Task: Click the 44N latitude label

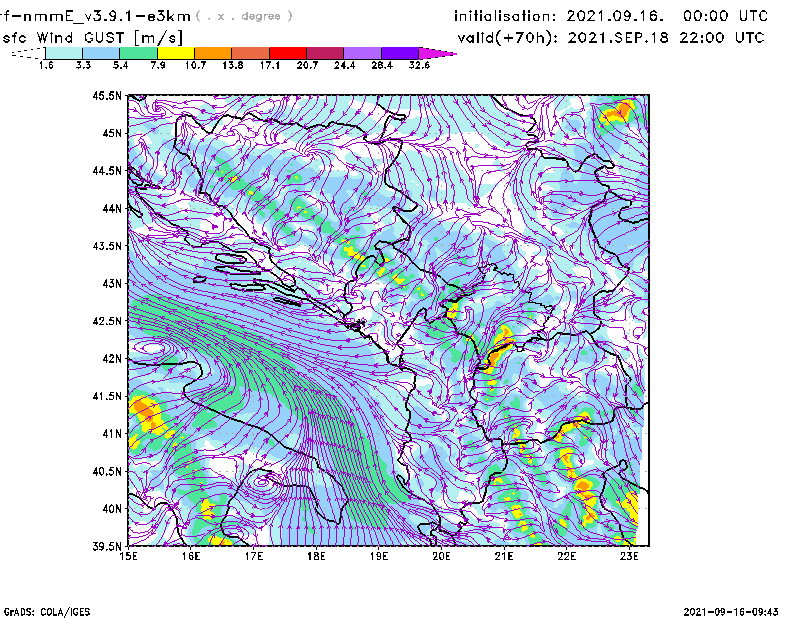Action: click(x=112, y=208)
